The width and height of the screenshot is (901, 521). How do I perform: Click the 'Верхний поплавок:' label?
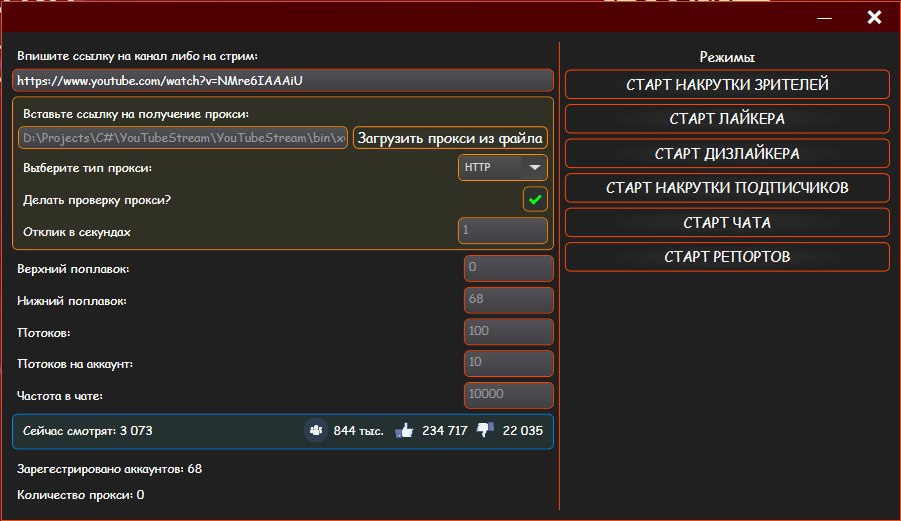point(73,269)
